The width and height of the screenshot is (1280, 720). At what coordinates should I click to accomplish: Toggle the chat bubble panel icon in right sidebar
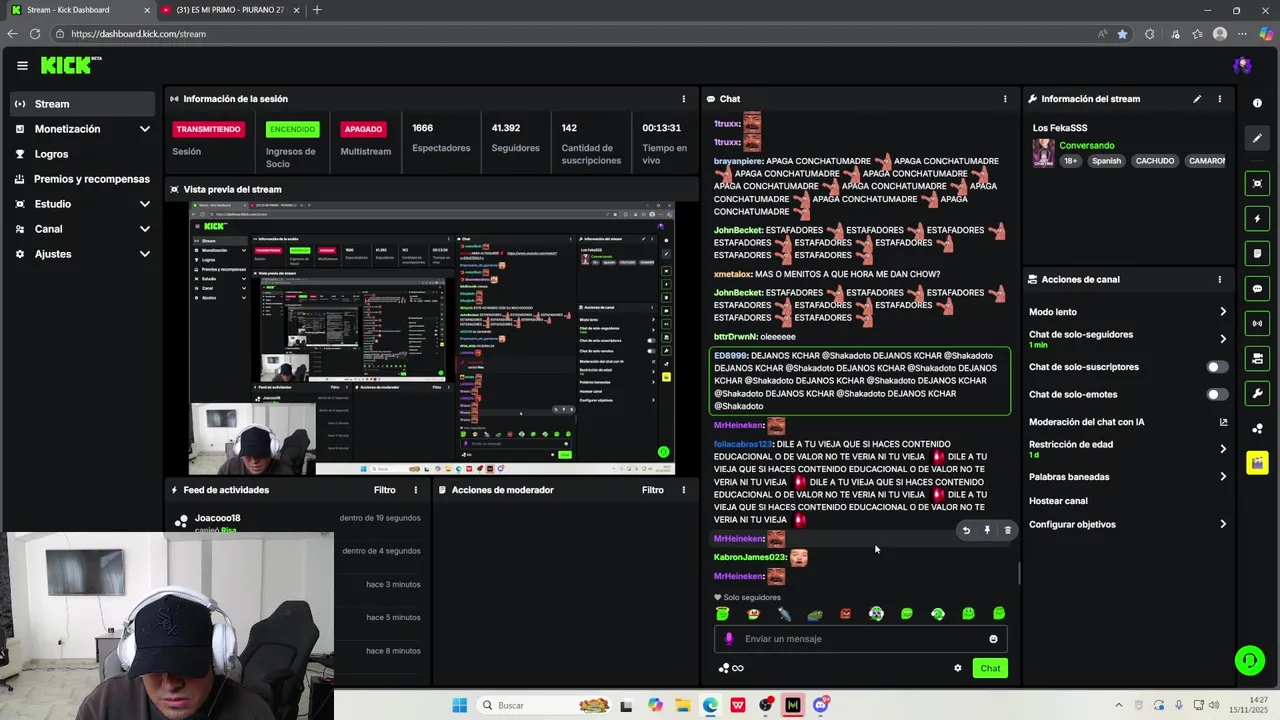(x=1257, y=288)
